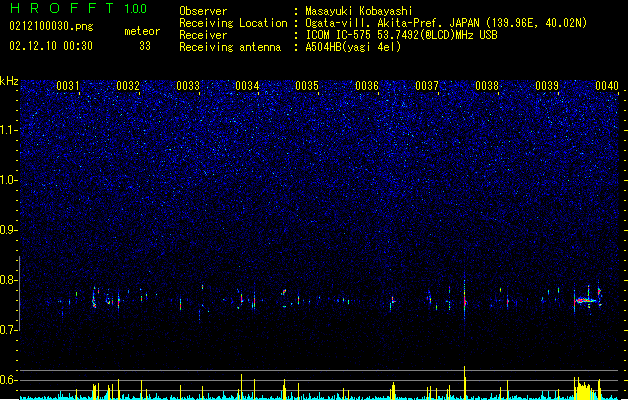629x400 pixels.
Task: Click the 0040 time marker
Action: [x=607, y=86]
